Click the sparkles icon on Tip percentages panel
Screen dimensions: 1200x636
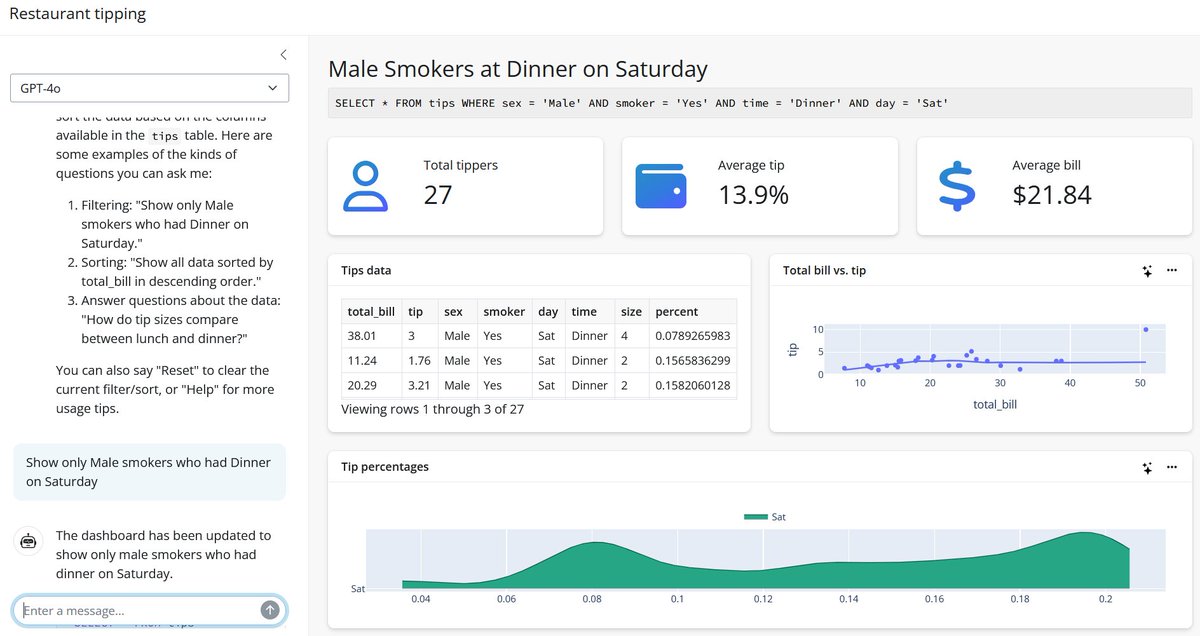point(1147,467)
